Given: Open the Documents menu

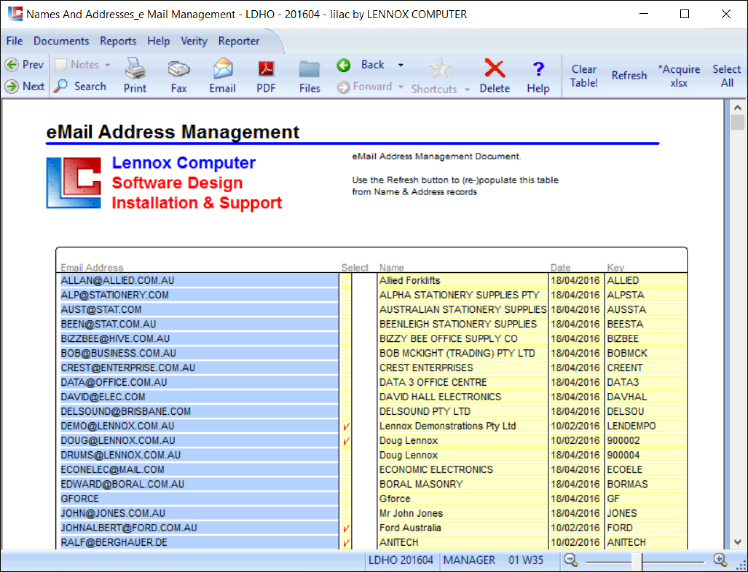Looking at the screenshot, I should 61,41.
